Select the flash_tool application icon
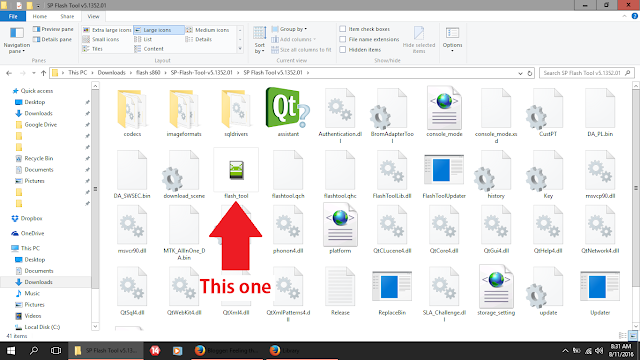 (x=236, y=170)
